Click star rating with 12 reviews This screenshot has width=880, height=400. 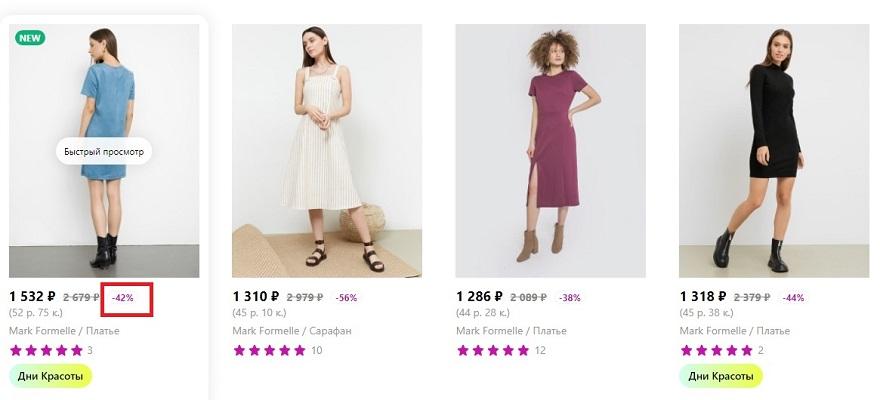(493, 350)
